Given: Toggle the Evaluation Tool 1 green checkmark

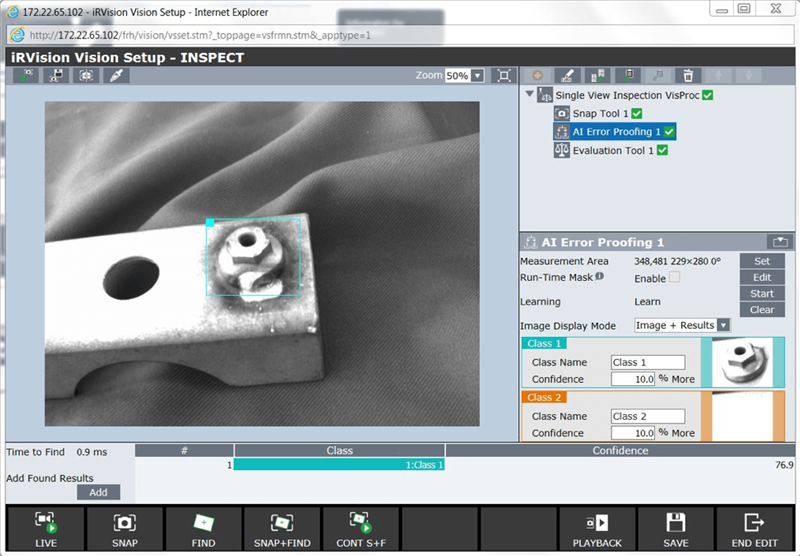Looking at the screenshot, I should 661,150.
